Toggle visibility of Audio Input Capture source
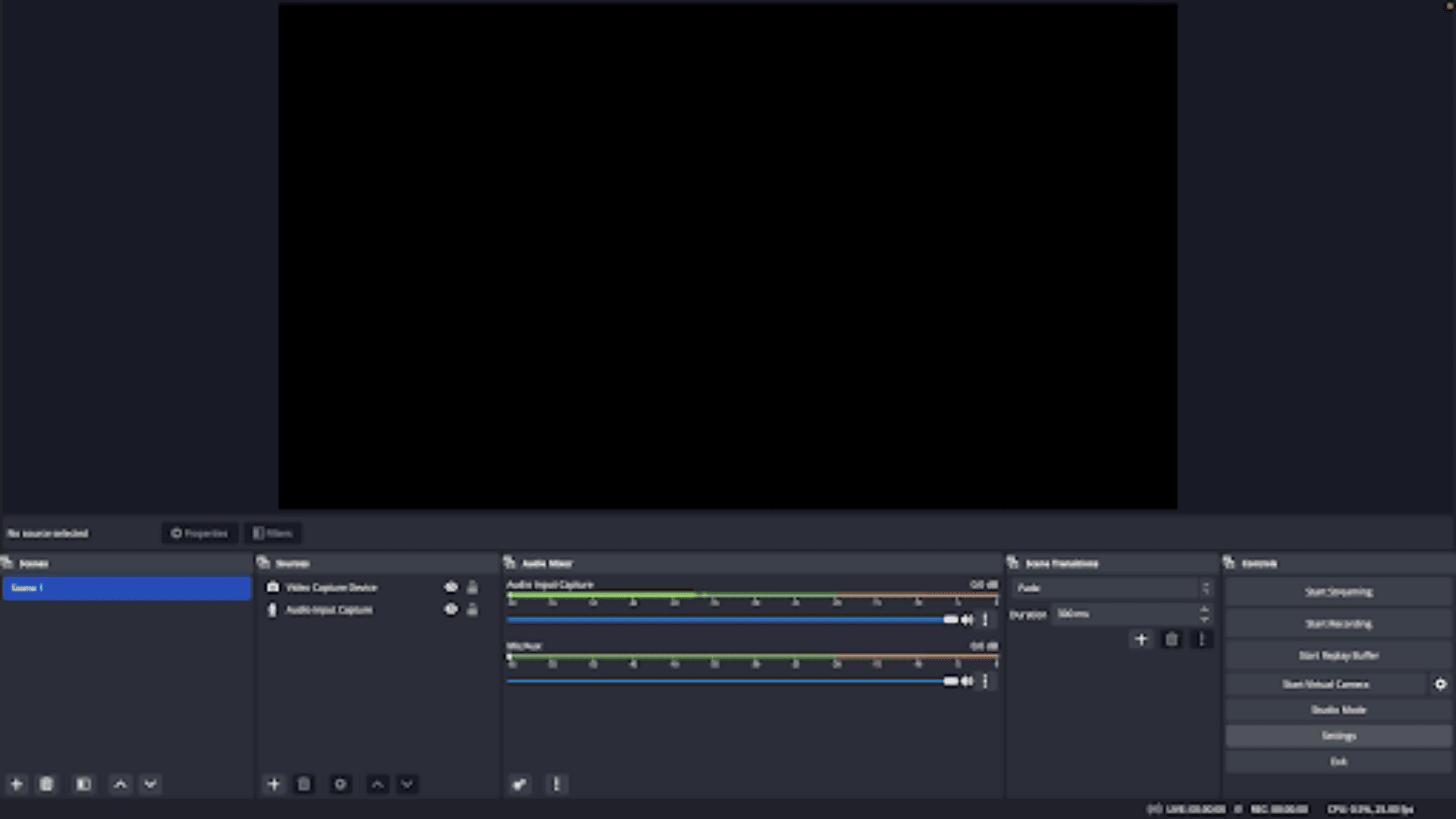The image size is (1456, 819). 451,609
